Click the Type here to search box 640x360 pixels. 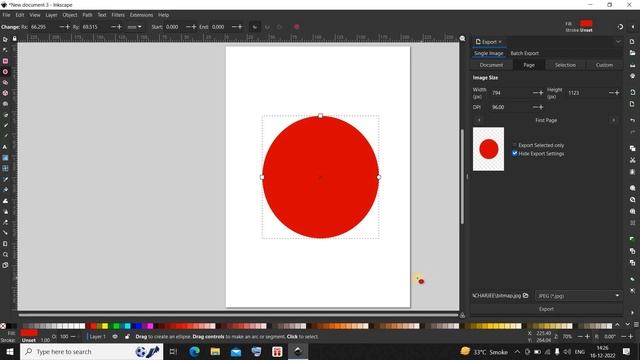coord(92,351)
